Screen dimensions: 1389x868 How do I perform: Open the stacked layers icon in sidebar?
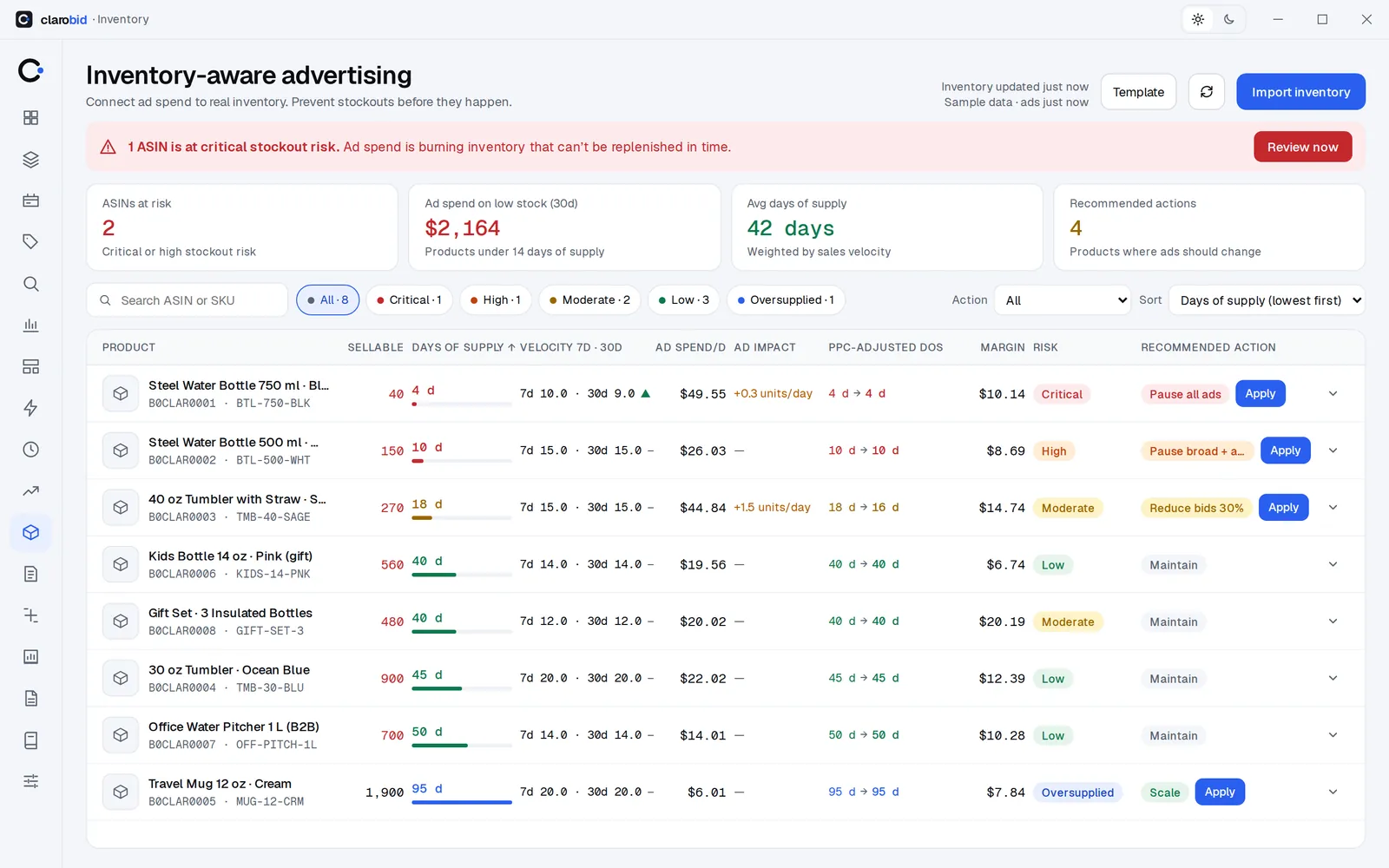click(x=31, y=160)
